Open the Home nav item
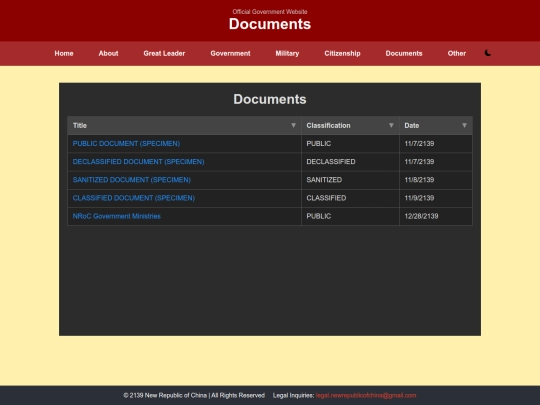540x405 pixels. (64, 53)
